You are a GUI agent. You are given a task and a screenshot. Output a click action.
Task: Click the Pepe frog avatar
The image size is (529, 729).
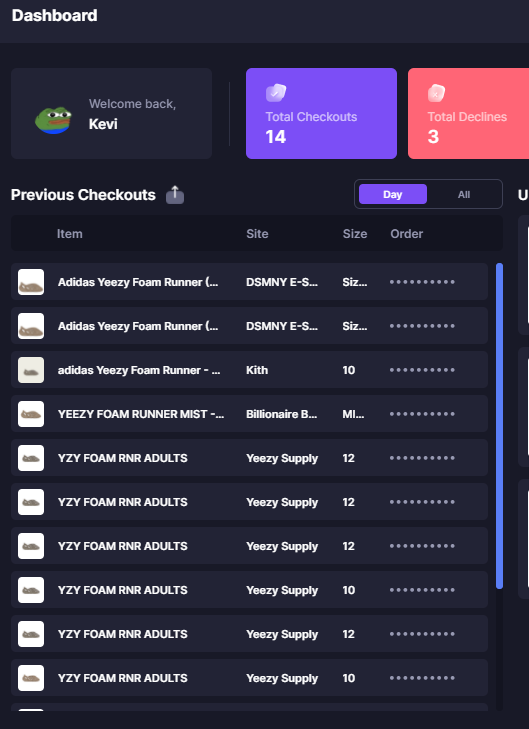click(53, 120)
